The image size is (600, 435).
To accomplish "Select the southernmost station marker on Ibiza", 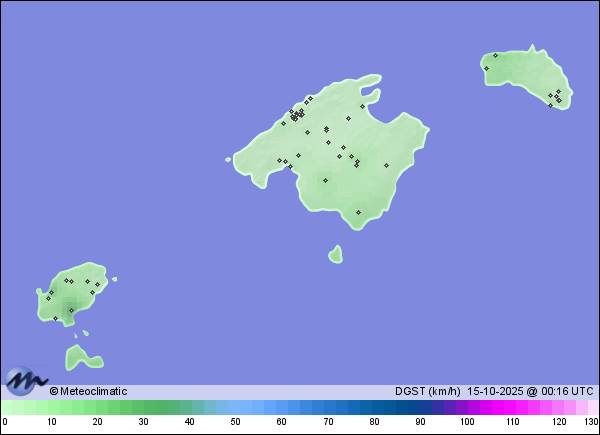I will tap(55, 318).
